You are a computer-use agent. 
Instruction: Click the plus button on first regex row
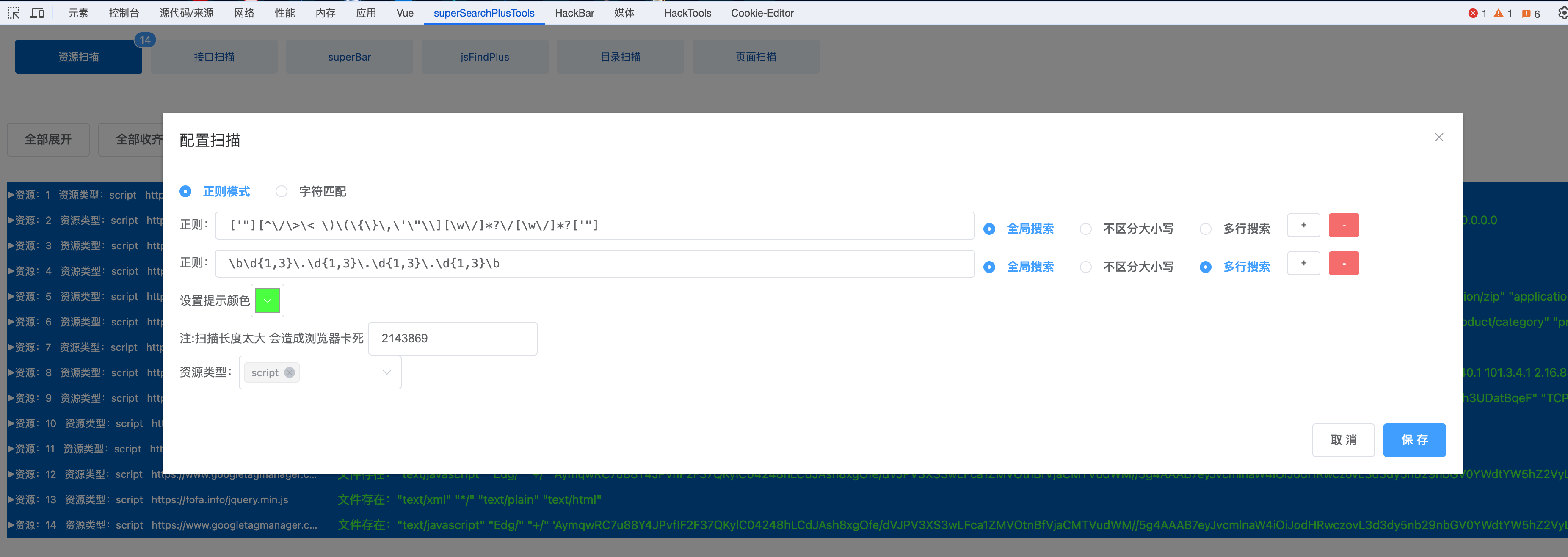(x=1303, y=225)
